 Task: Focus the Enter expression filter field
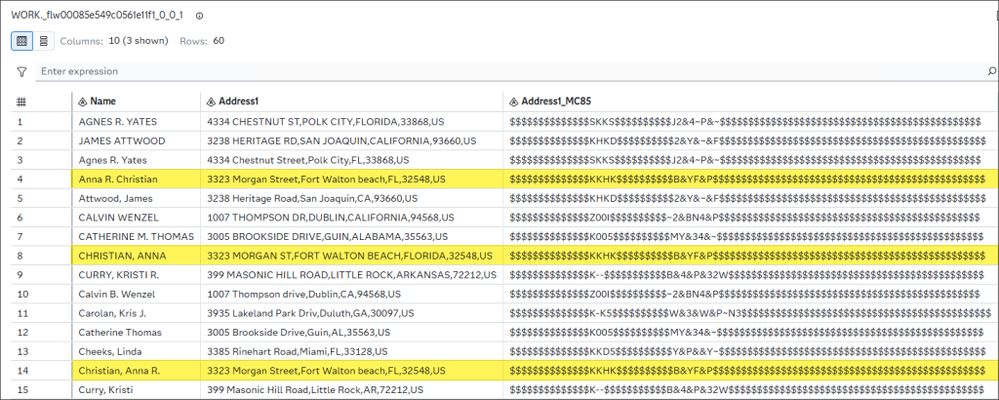510,71
